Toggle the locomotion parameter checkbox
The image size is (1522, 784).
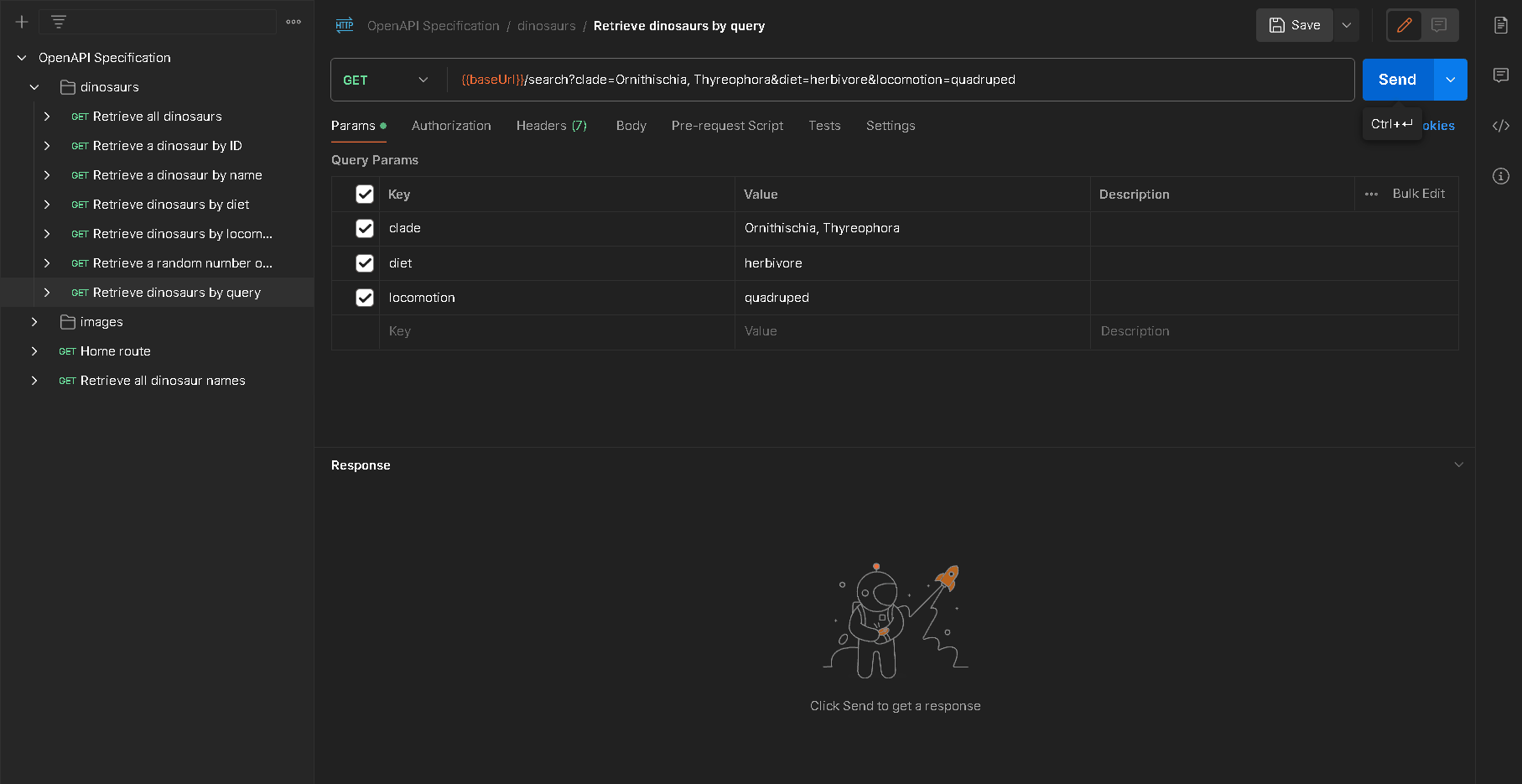click(x=365, y=298)
